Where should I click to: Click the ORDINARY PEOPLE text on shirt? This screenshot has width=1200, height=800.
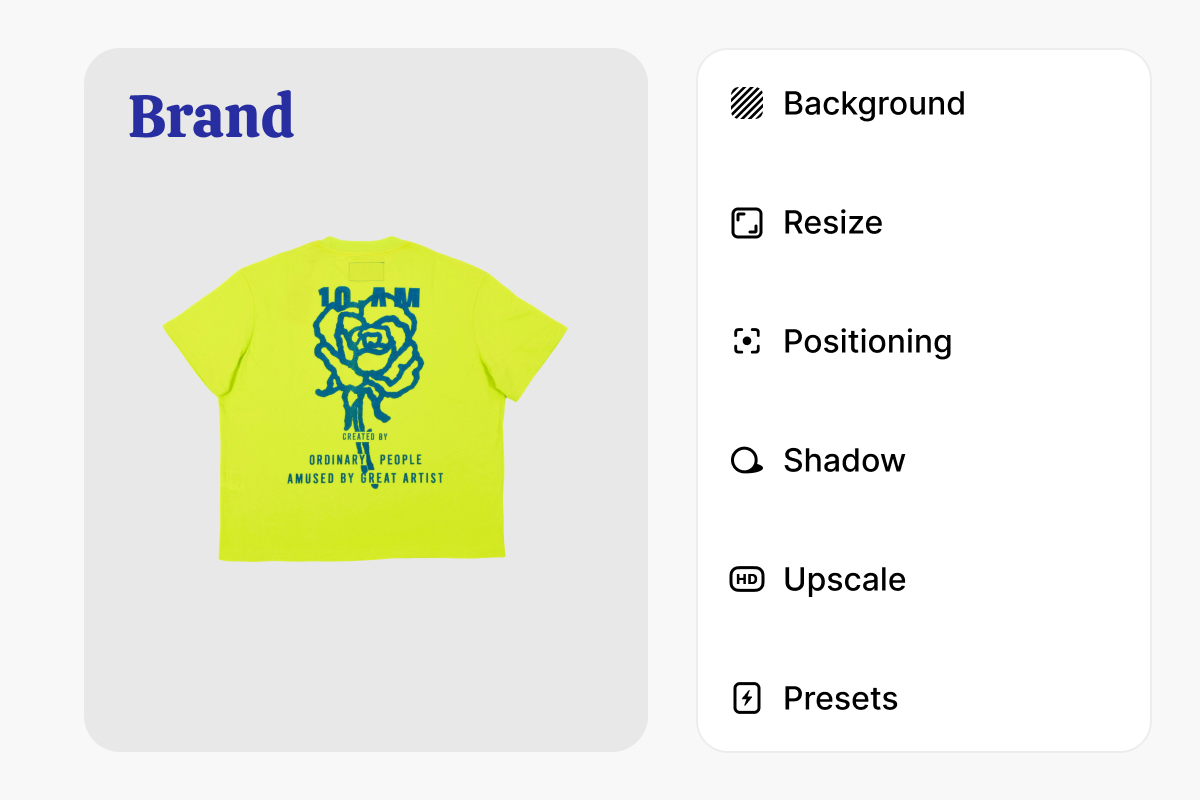pos(365,460)
